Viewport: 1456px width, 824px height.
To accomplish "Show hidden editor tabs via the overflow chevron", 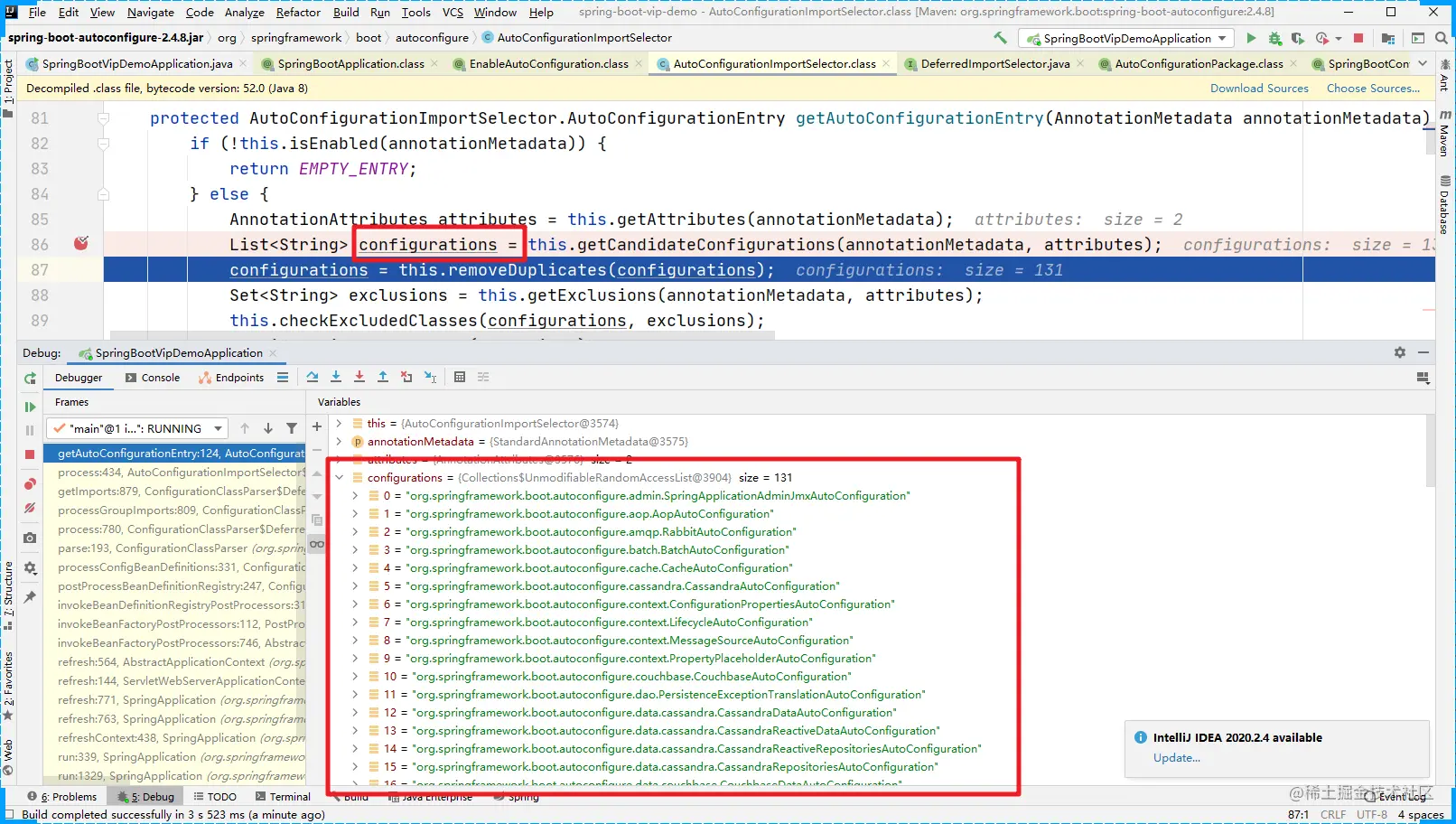I will pyautogui.click(x=1423, y=63).
